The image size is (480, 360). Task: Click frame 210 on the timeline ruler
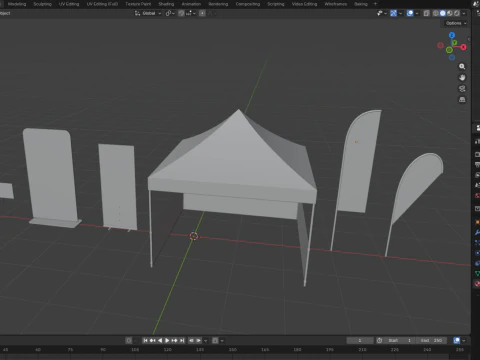click(362, 350)
